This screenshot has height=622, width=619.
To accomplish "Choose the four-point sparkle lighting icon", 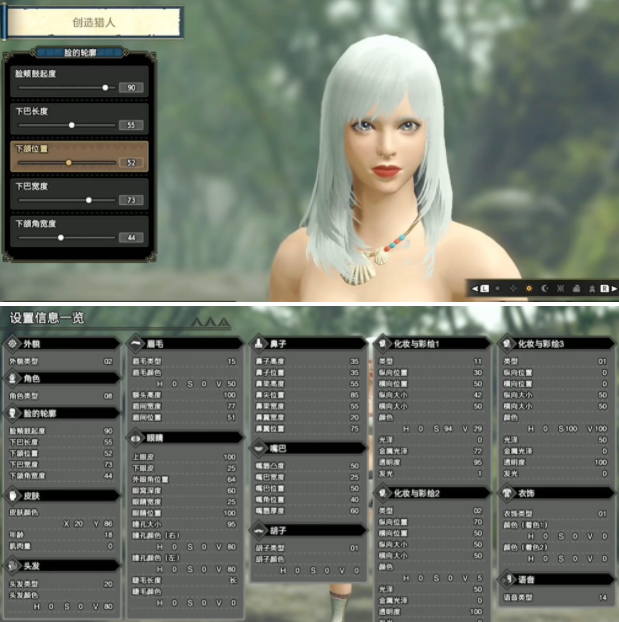I will [x=513, y=288].
